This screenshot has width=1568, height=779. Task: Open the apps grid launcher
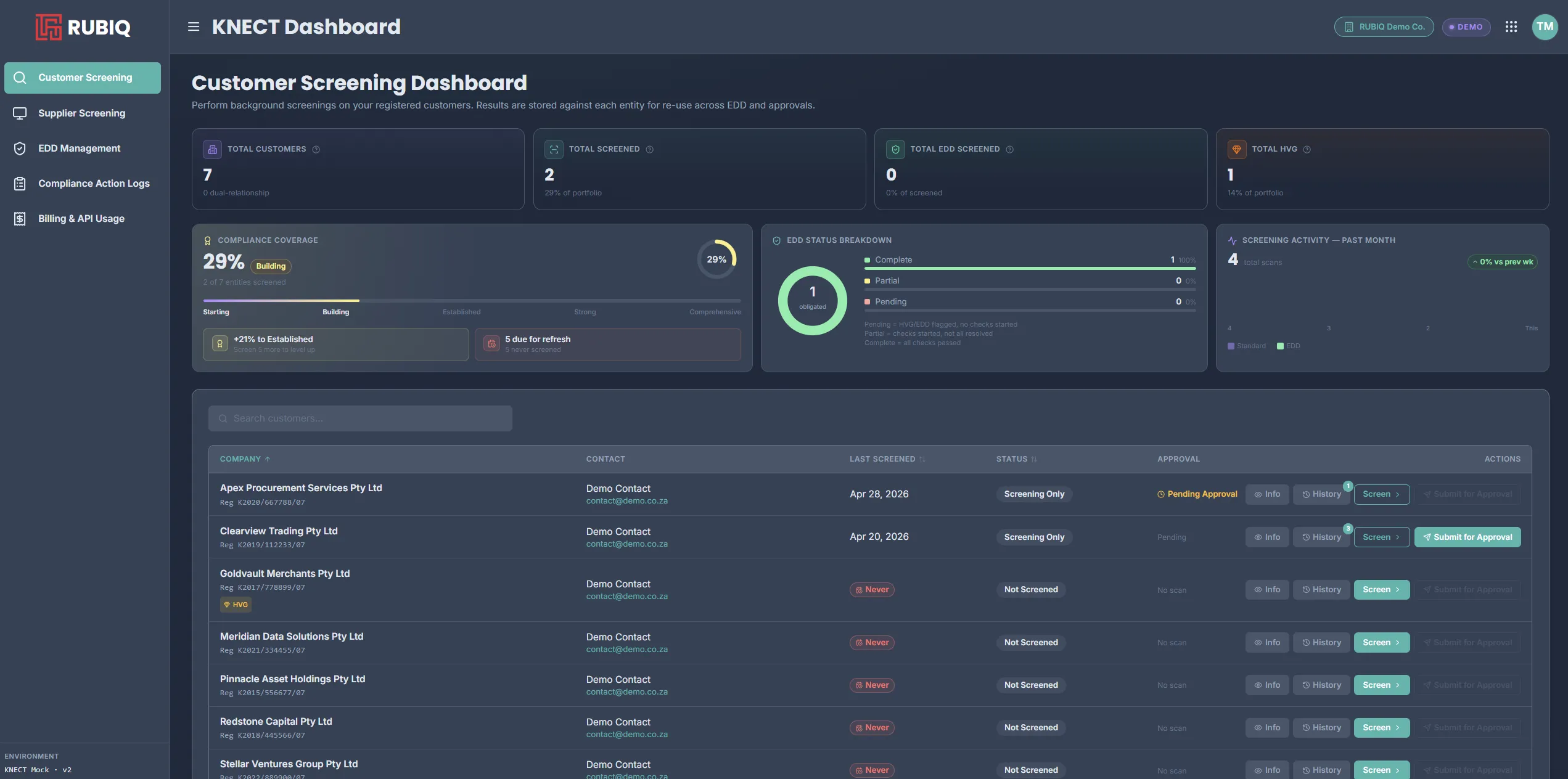click(1511, 27)
